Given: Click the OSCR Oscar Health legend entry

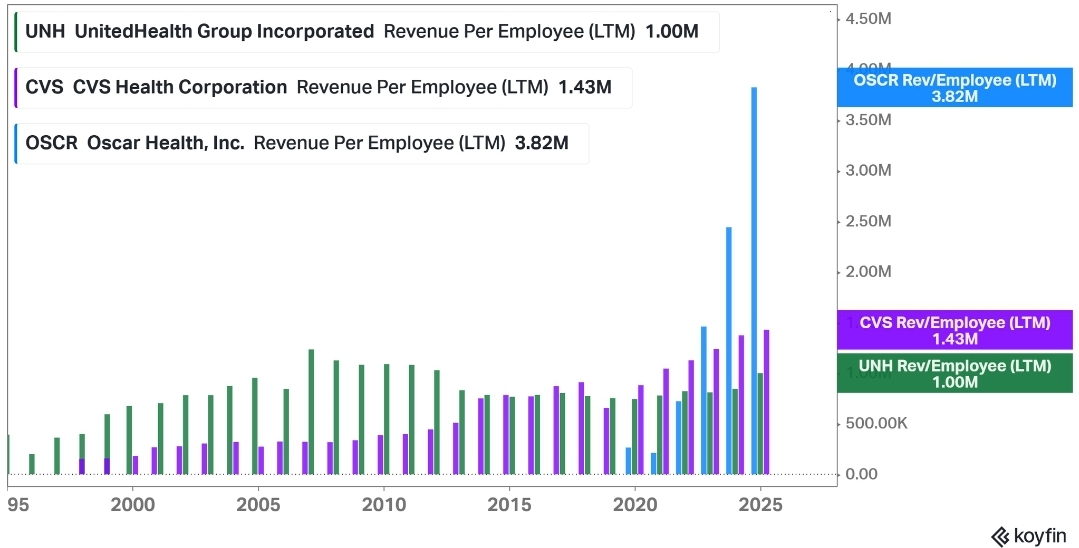Looking at the screenshot, I should coord(301,143).
